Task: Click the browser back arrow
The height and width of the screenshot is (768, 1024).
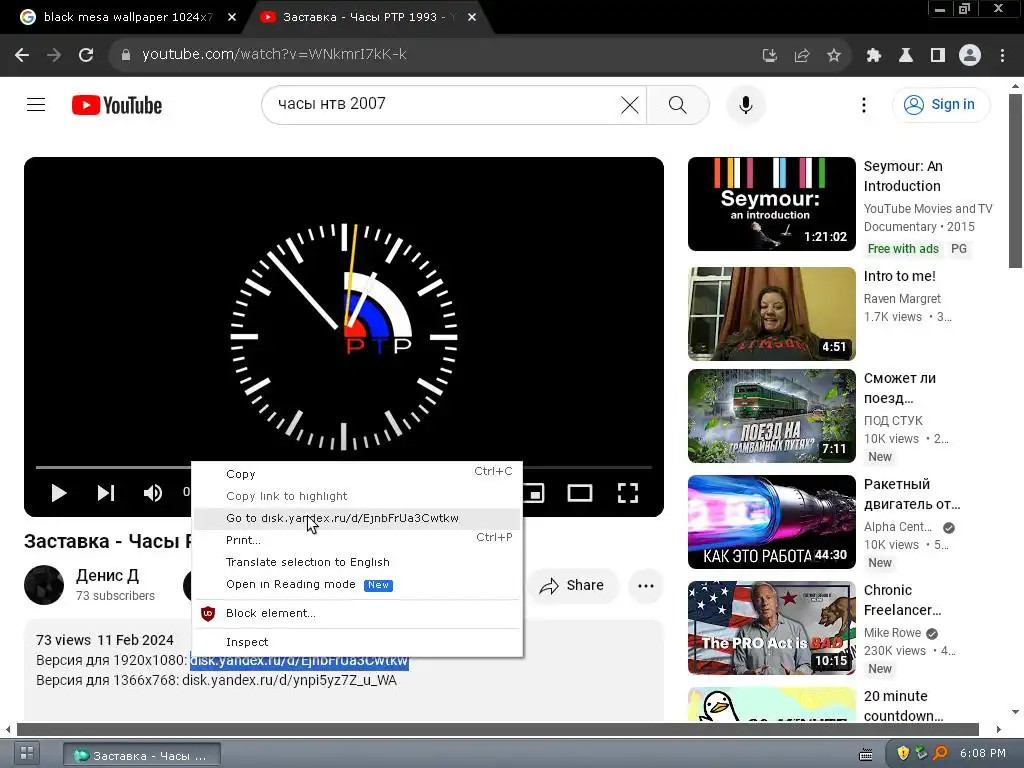Action: pos(22,55)
